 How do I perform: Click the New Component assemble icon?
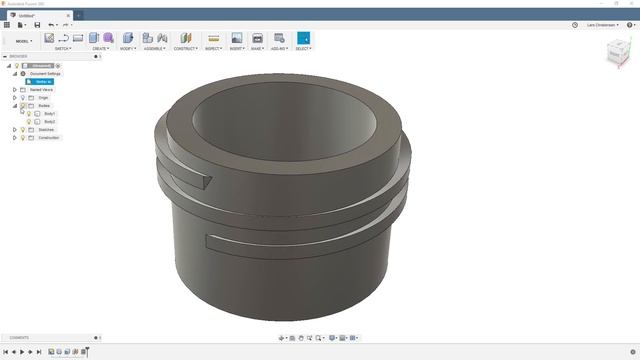(147, 38)
